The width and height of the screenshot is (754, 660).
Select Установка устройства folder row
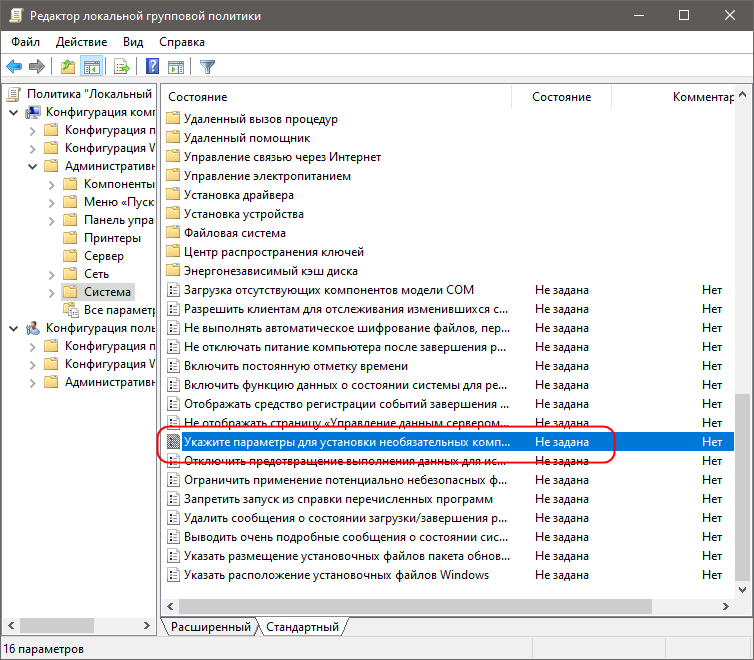448,214
